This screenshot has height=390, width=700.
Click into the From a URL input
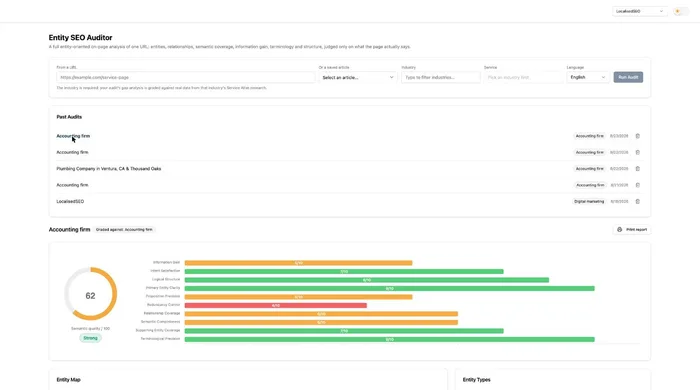point(185,77)
